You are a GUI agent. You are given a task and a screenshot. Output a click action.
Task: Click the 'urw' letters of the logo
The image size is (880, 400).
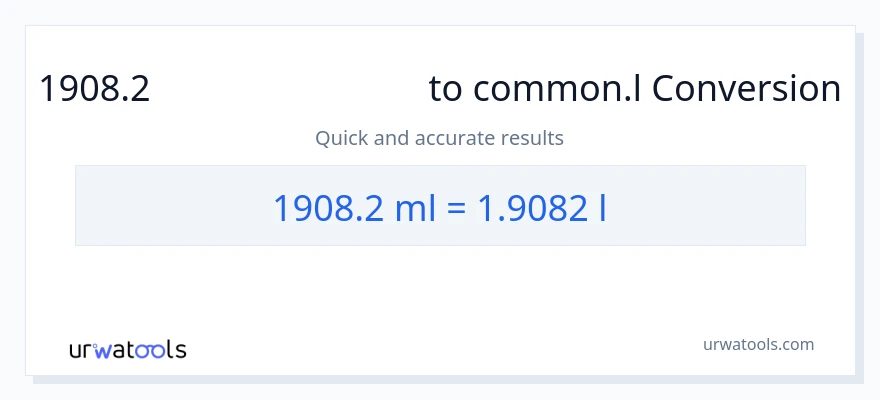coord(88,350)
